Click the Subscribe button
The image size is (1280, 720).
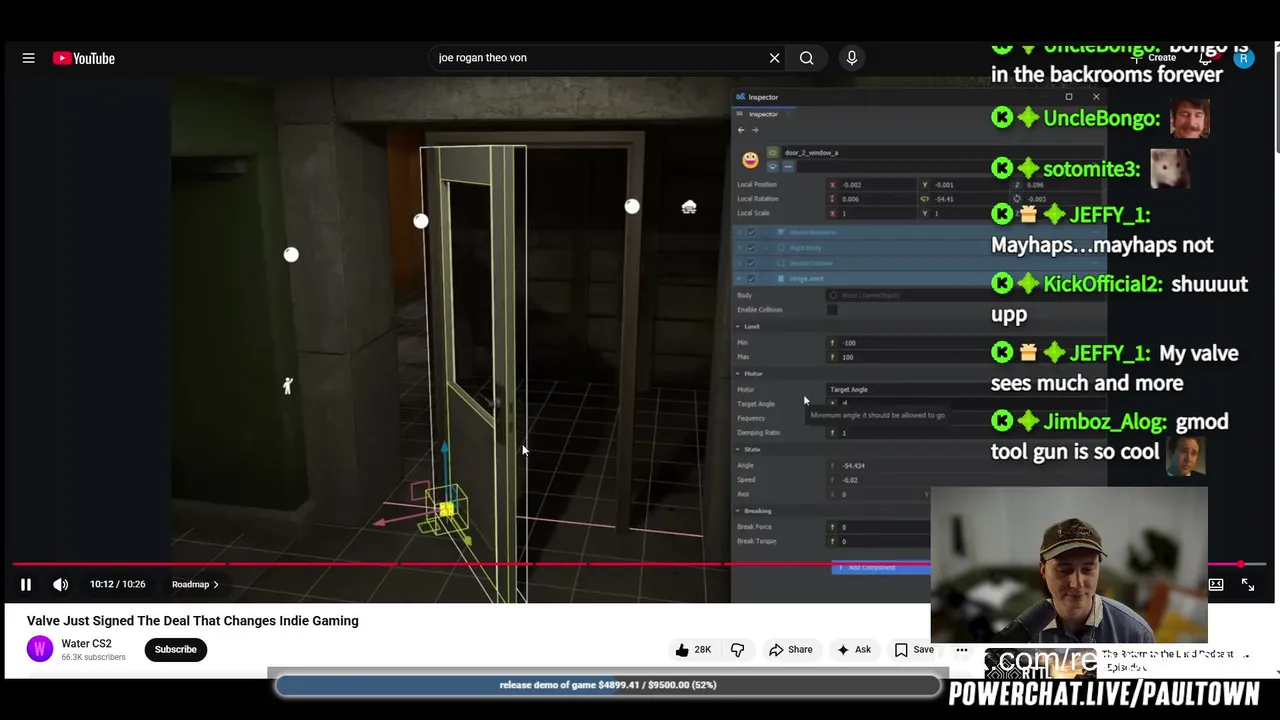point(175,650)
